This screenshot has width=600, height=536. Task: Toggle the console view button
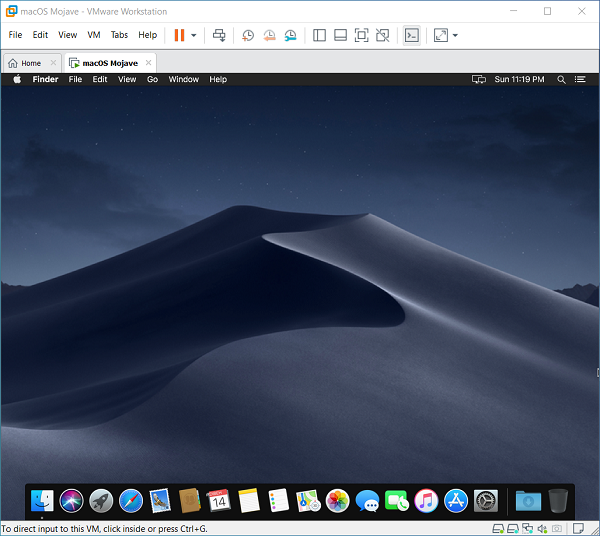tap(412, 35)
